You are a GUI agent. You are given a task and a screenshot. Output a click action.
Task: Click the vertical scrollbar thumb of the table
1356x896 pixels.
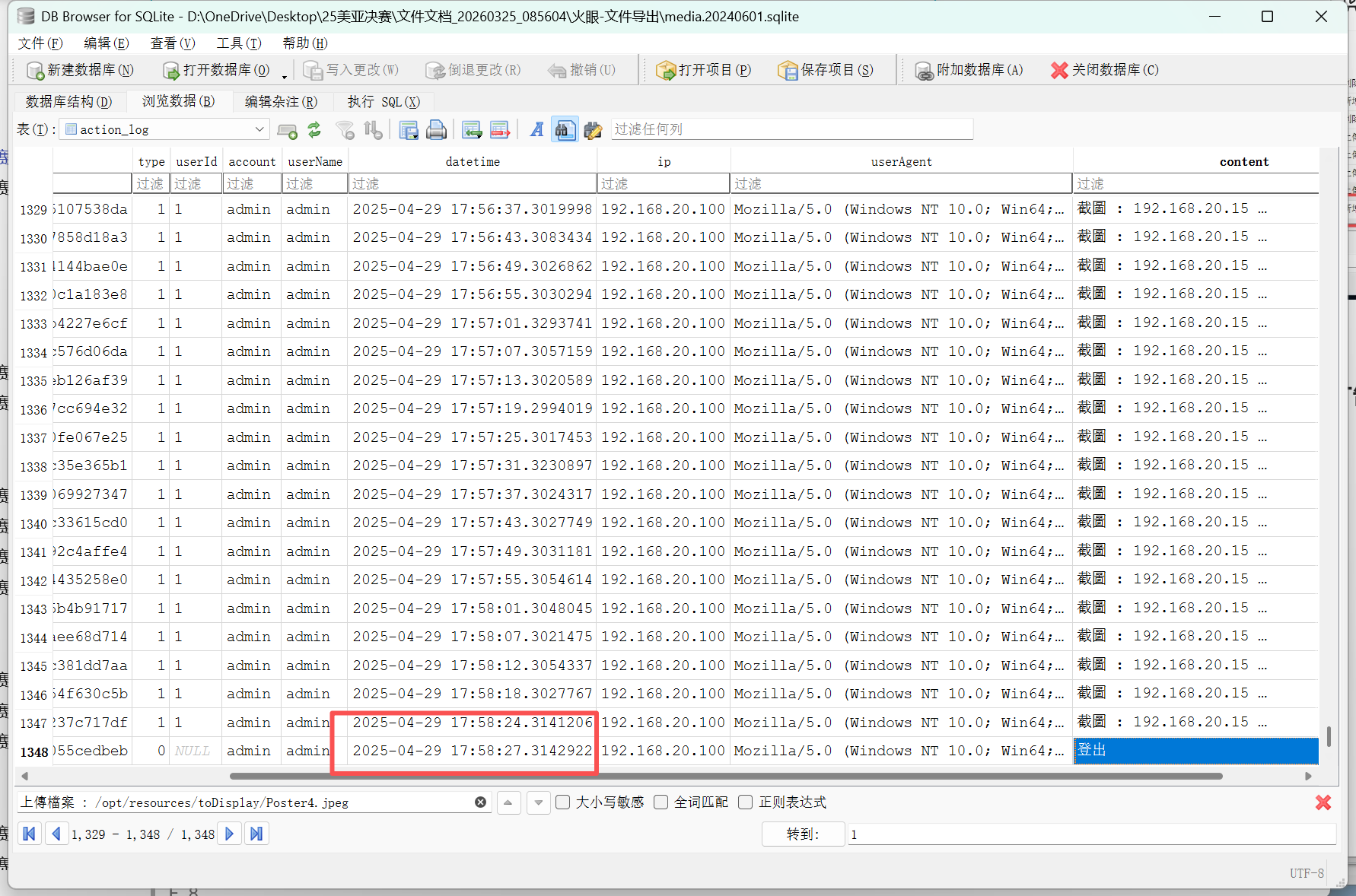pyautogui.click(x=1329, y=736)
